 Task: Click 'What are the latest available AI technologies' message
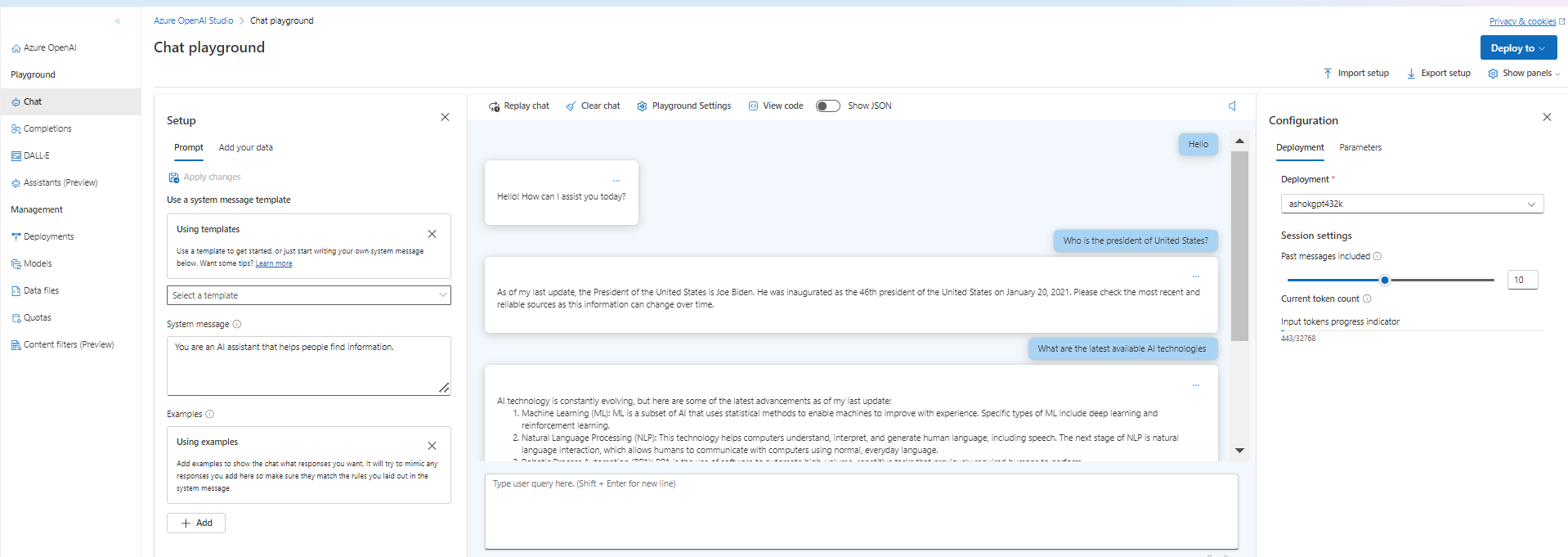coord(1122,348)
